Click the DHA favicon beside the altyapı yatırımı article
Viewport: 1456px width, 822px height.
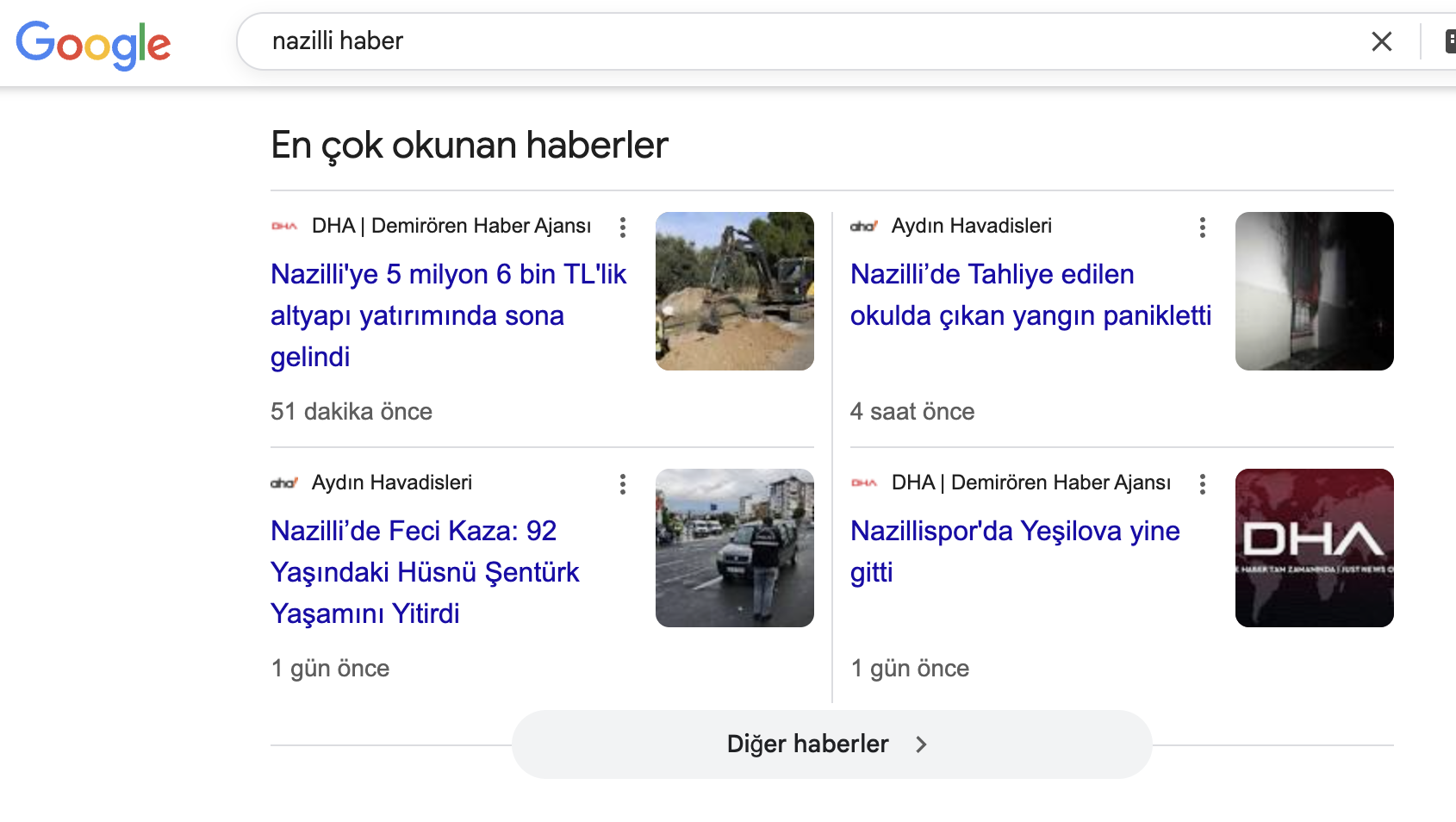coord(284,227)
